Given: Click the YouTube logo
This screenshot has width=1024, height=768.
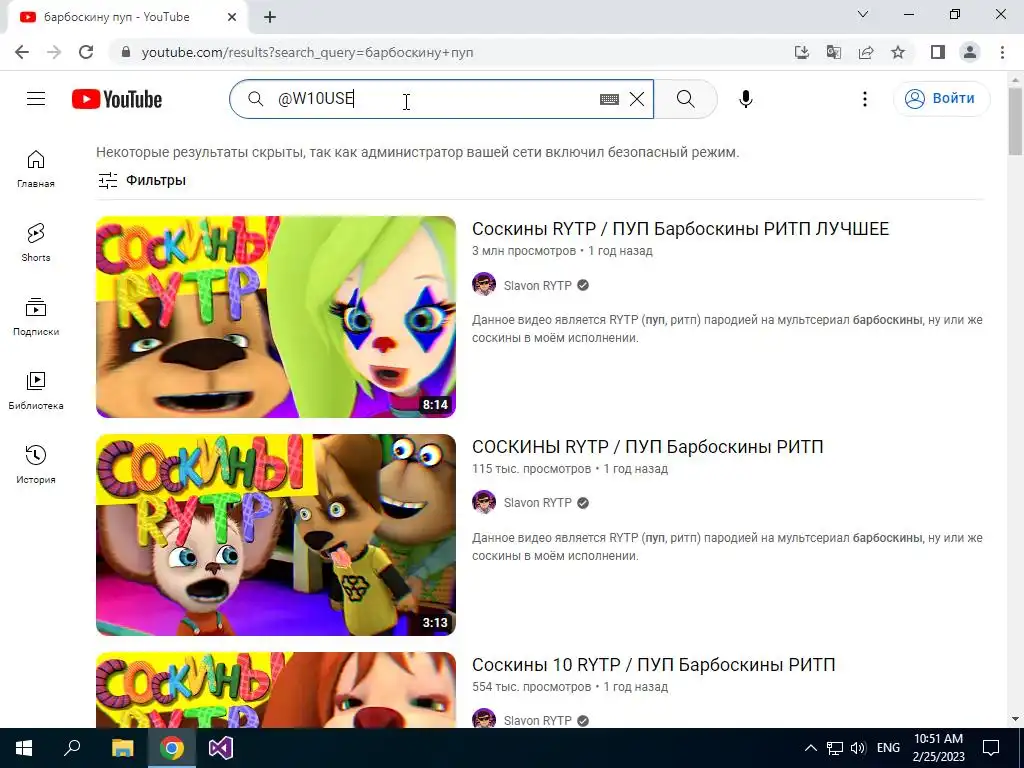Looking at the screenshot, I should click(x=117, y=99).
